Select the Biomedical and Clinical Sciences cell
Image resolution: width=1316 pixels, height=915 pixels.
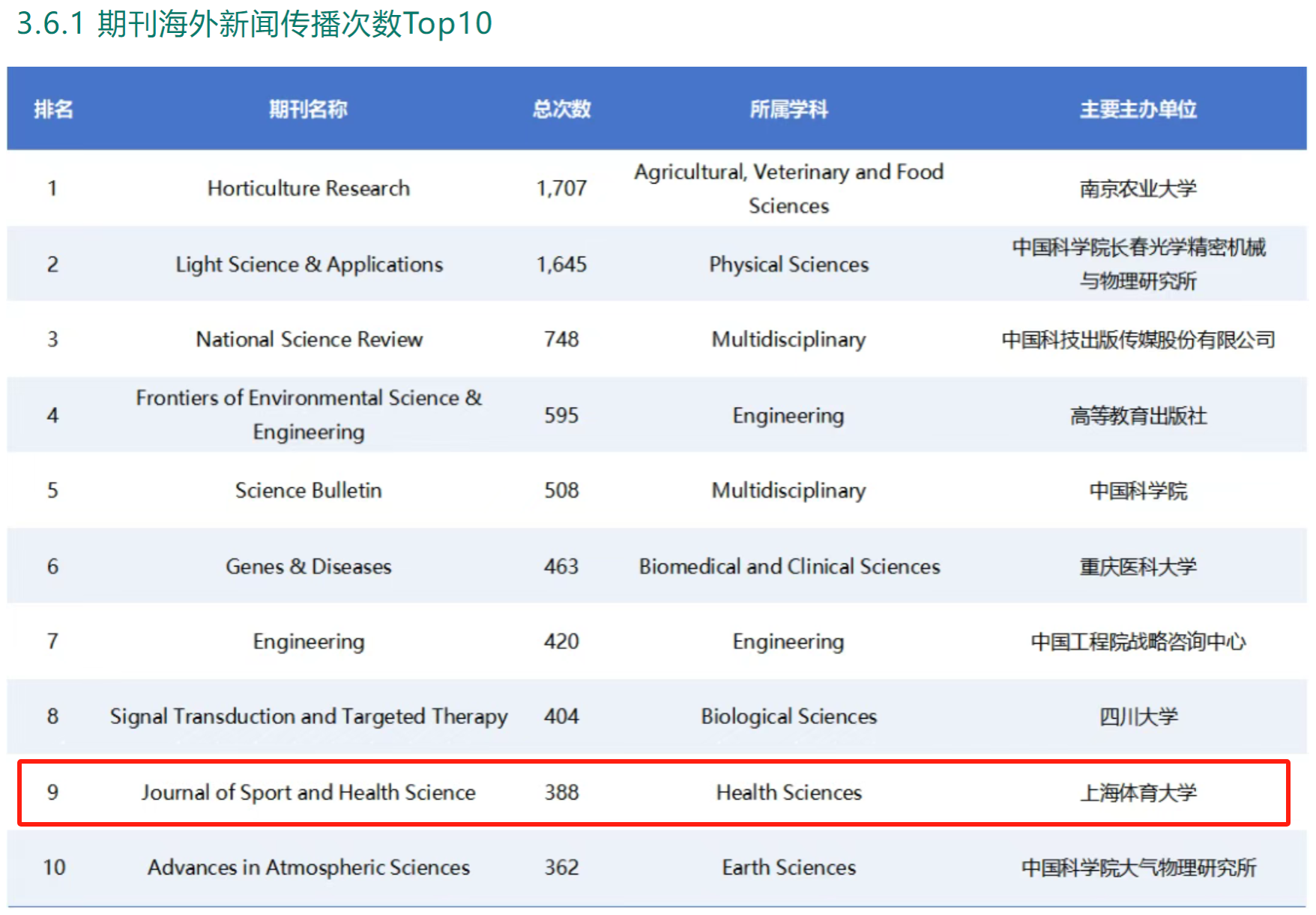click(788, 567)
